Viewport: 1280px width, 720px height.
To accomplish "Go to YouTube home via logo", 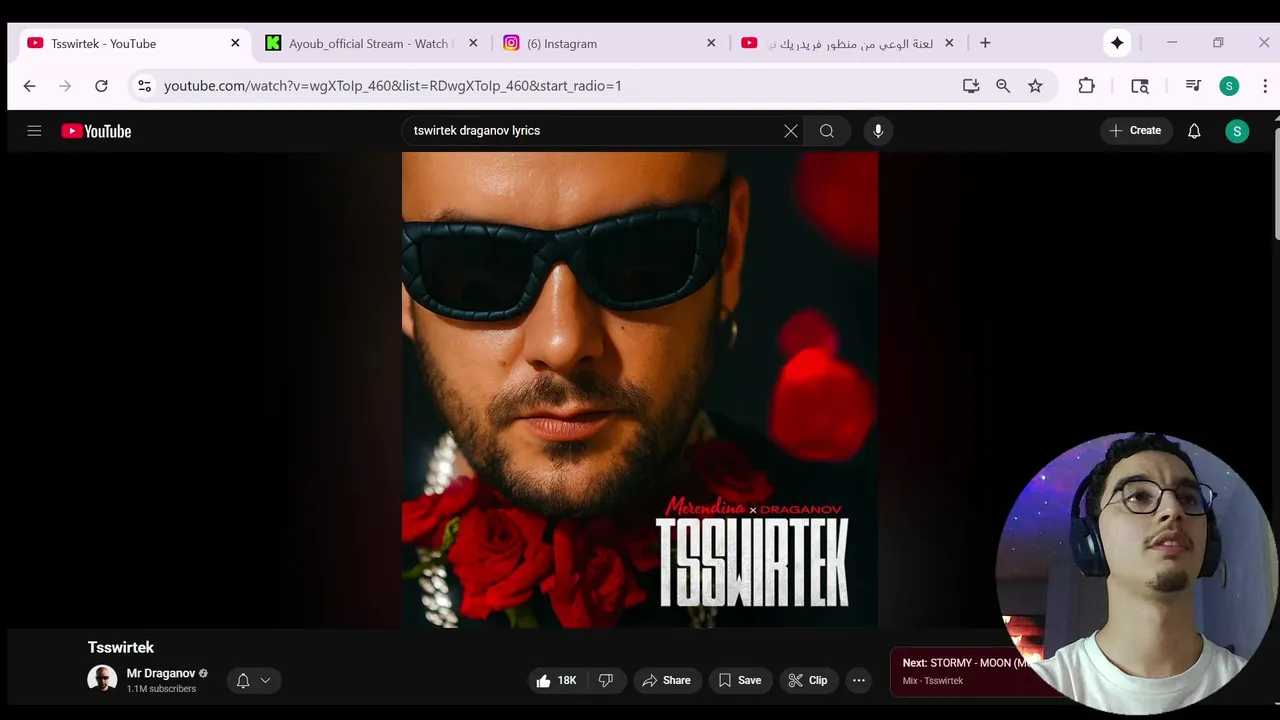I will click(x=96, y=131).
